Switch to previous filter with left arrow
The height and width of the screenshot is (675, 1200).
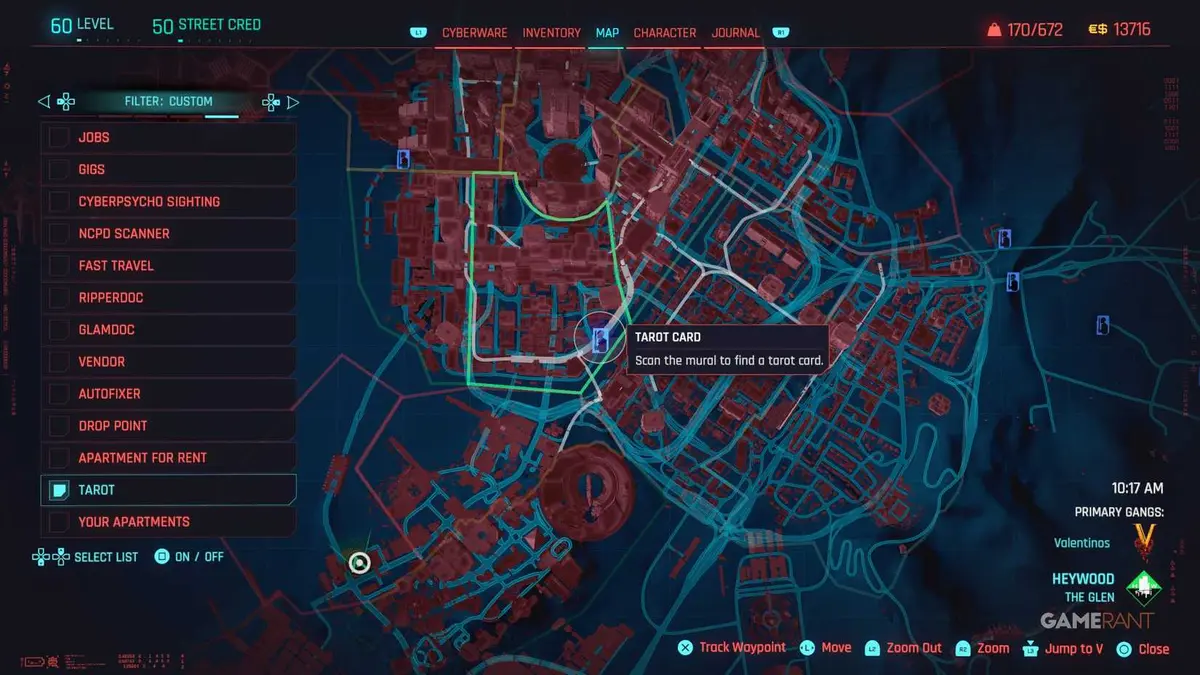click(x=43, y=101)
